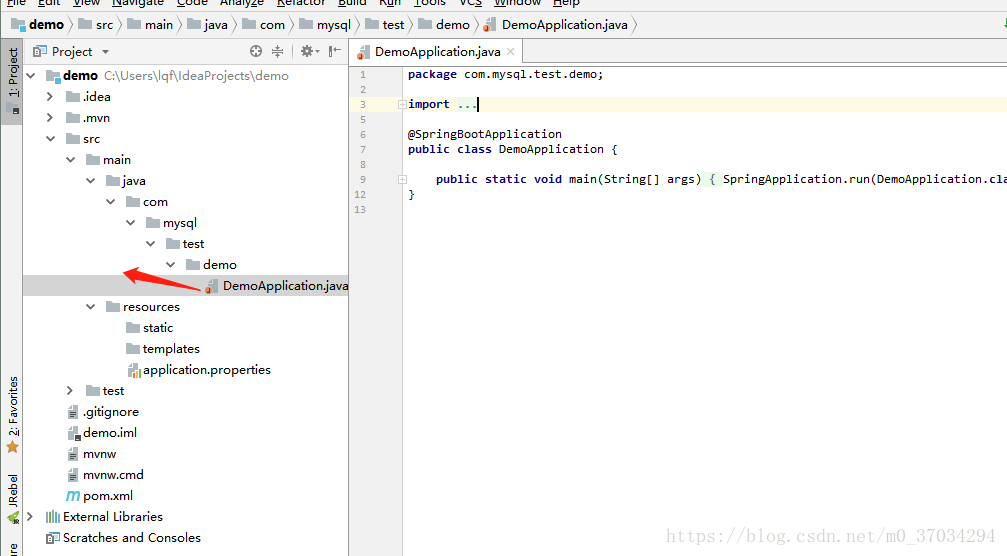Image resolution: width=1007 pixels, height=556 pixels.
Task: Click the External Libraries icon
Action: [x=52, y=517]
